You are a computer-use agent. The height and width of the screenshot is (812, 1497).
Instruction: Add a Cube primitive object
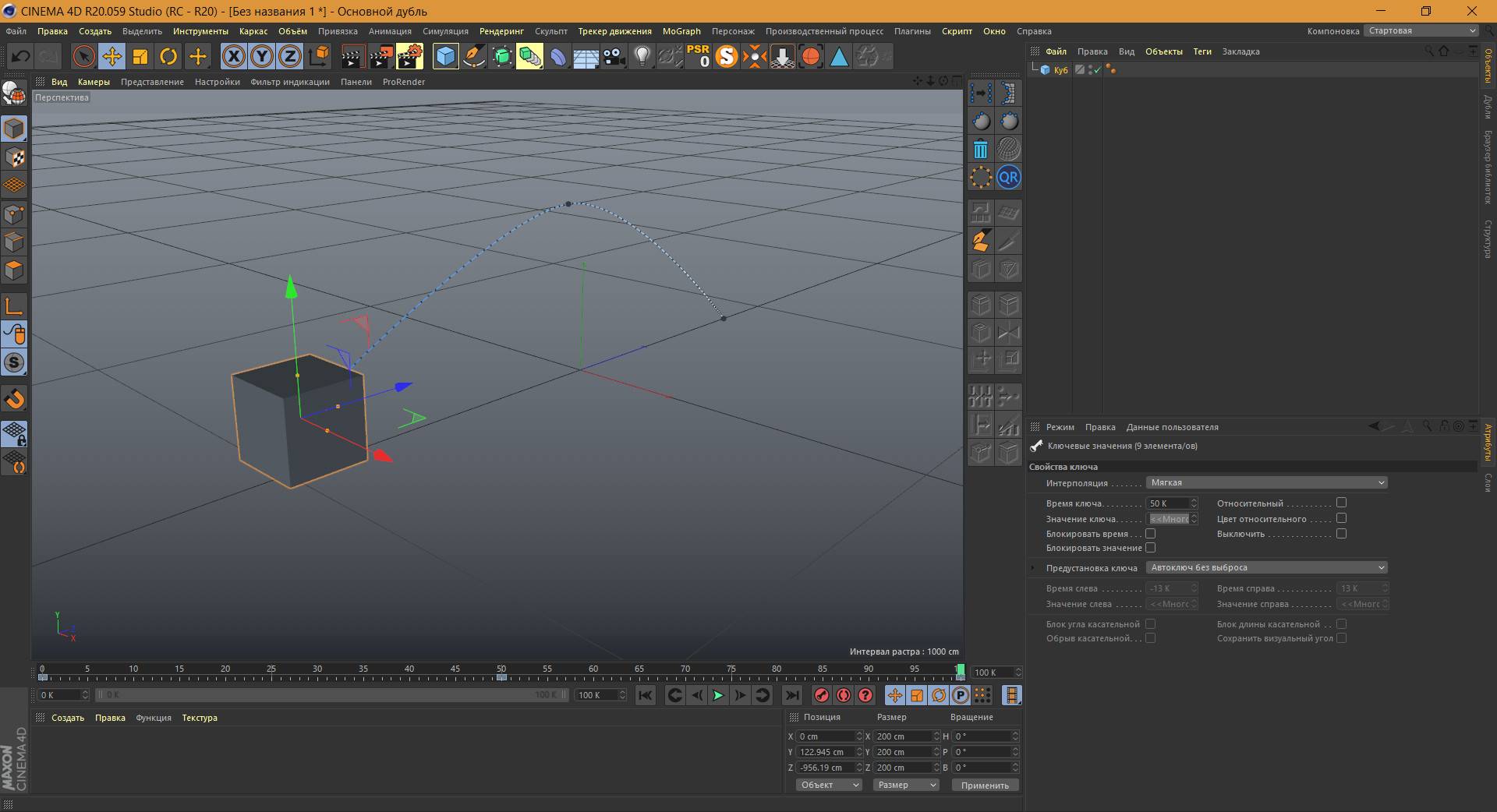[445, 56]
